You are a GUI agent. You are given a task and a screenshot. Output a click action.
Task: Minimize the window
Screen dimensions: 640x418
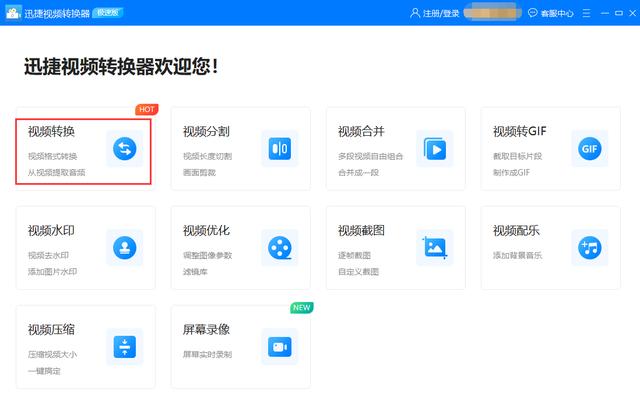pos(605,13)
